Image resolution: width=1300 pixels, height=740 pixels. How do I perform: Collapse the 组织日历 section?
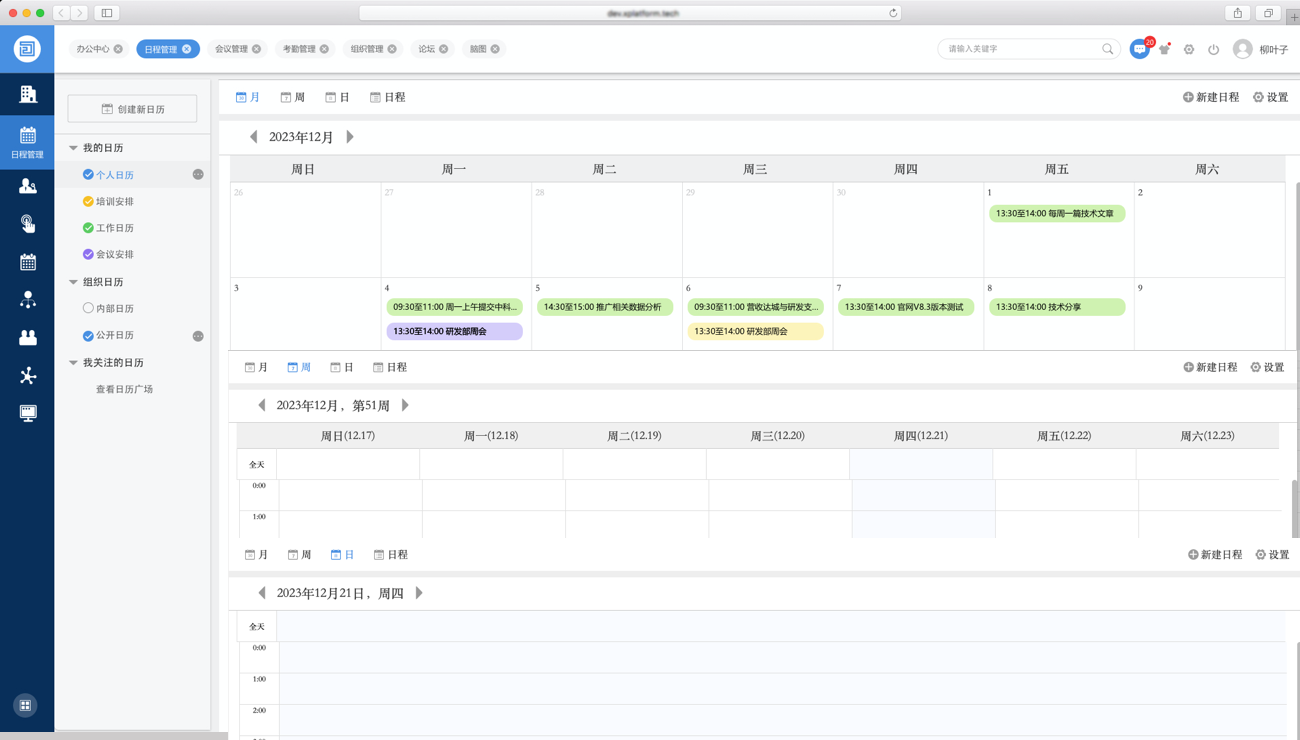[x=73, y=282]
